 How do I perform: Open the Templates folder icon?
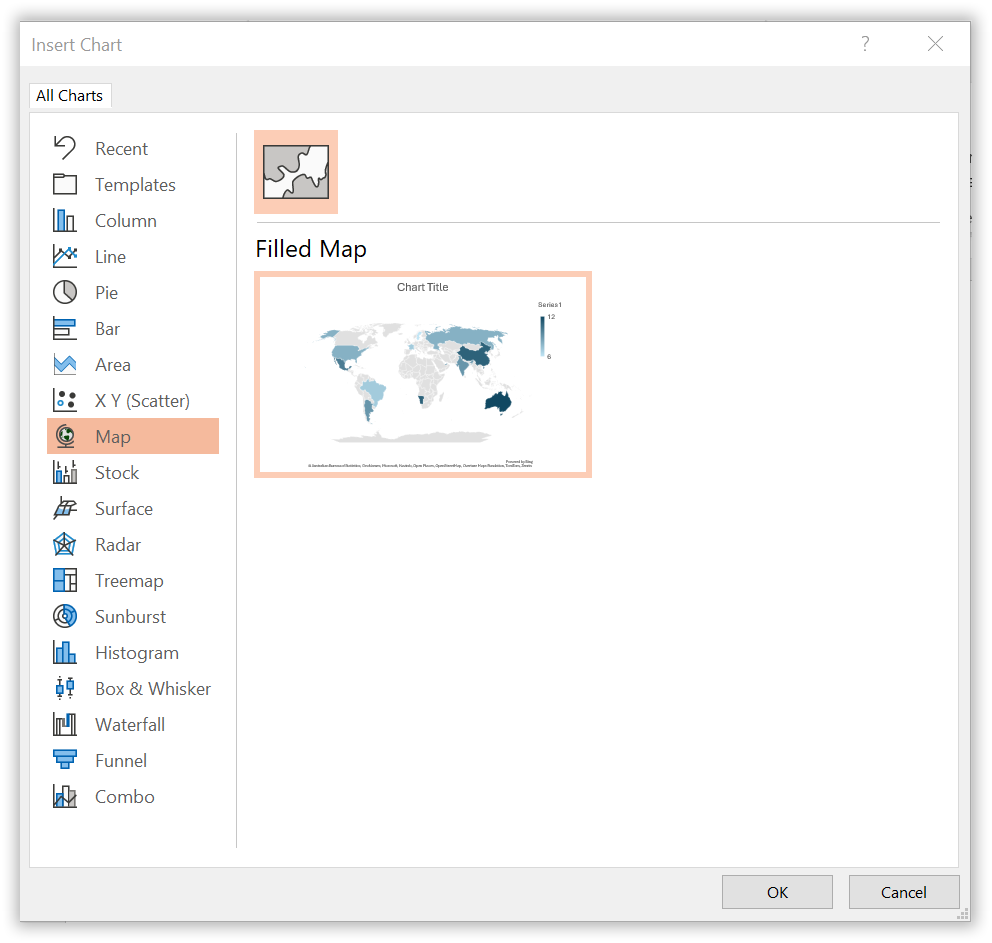coord(65,185)
